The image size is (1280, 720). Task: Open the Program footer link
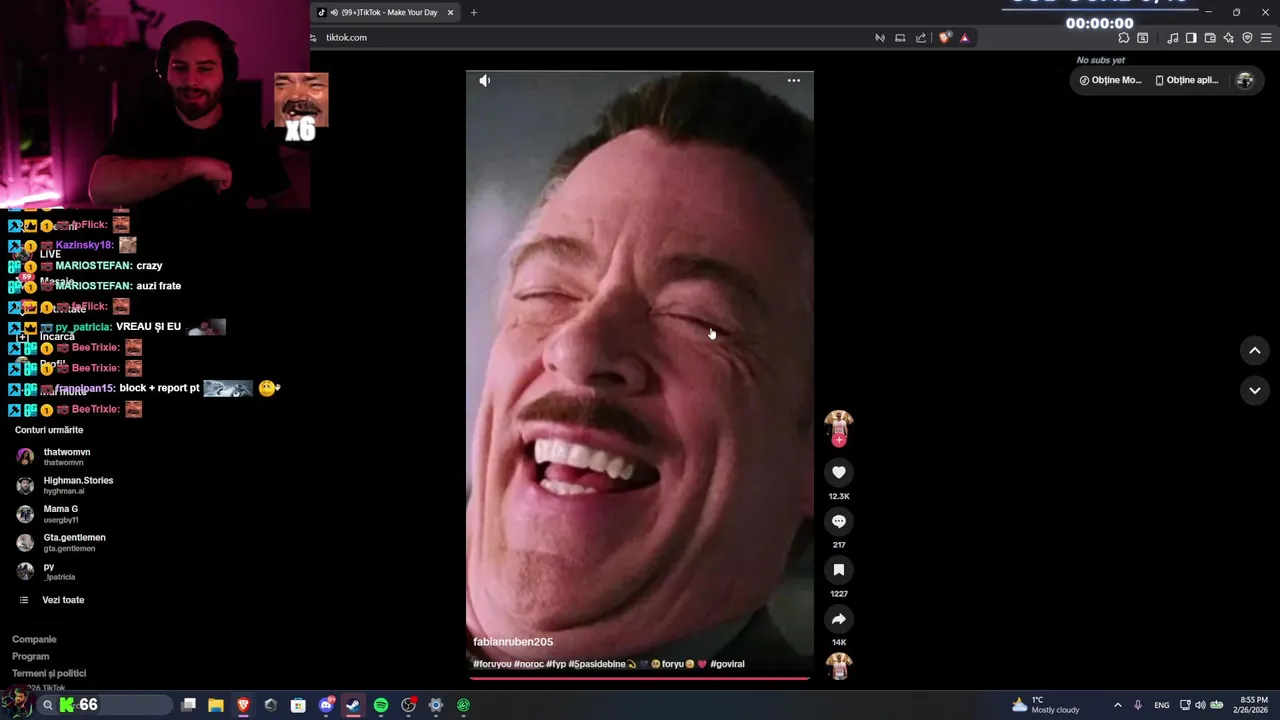pyautogui.click(x=30, y=657)
